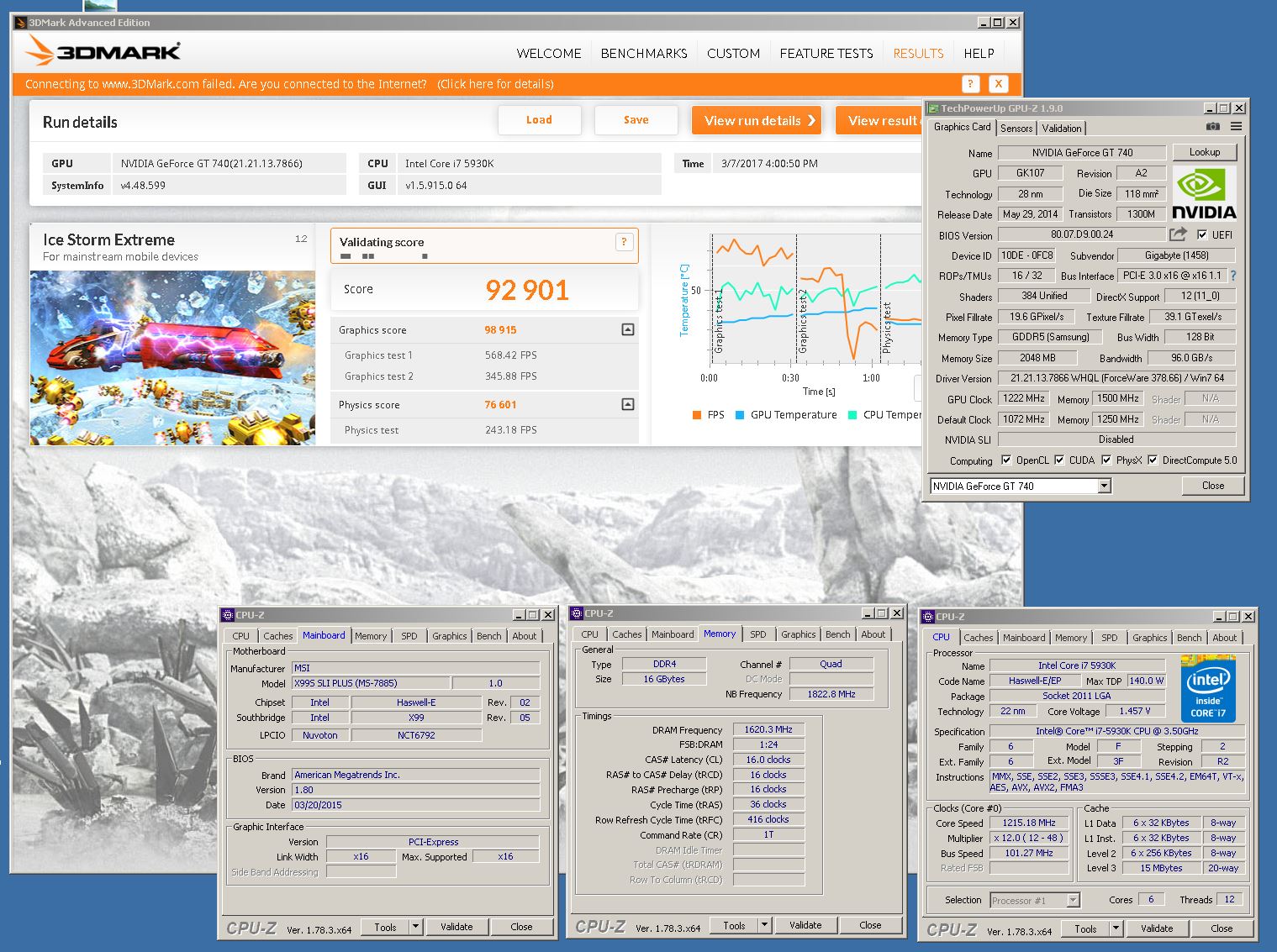The image size is (1277, 952).
Task: Toggle the DirectCompute 5.0 checkbox
Action: point(1153,460)
